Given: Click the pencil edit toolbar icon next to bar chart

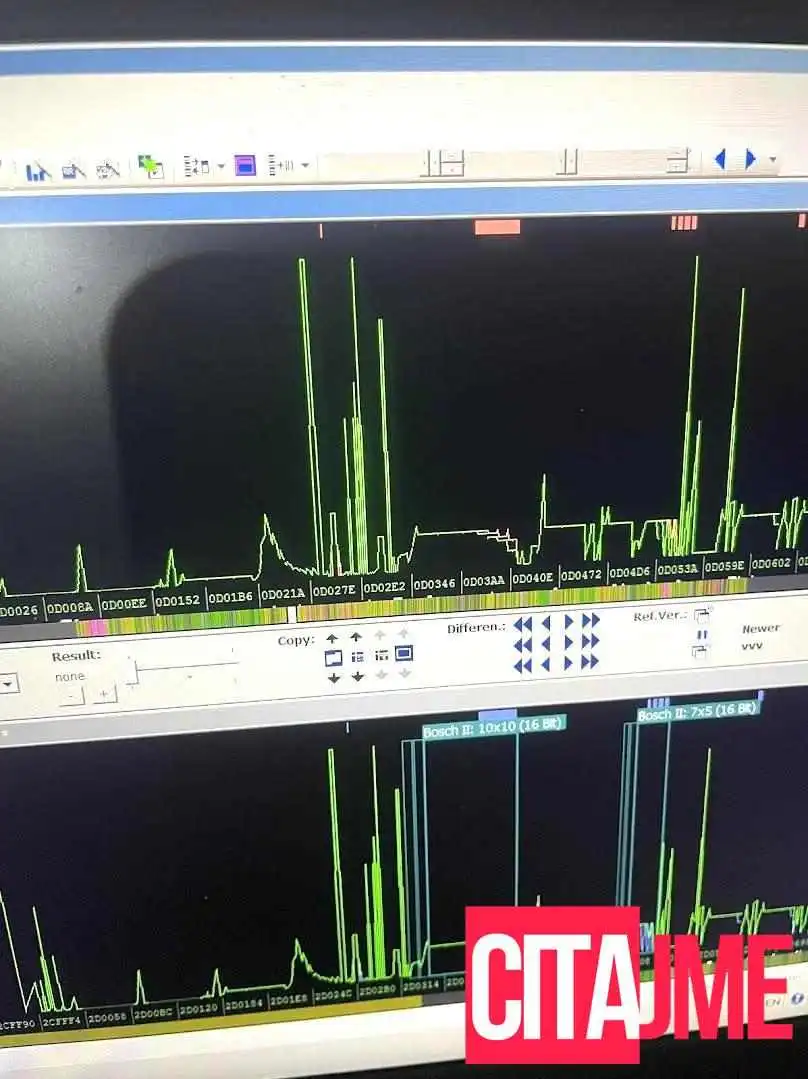Looking at the screenshot, I should click(x=74, y=169).
